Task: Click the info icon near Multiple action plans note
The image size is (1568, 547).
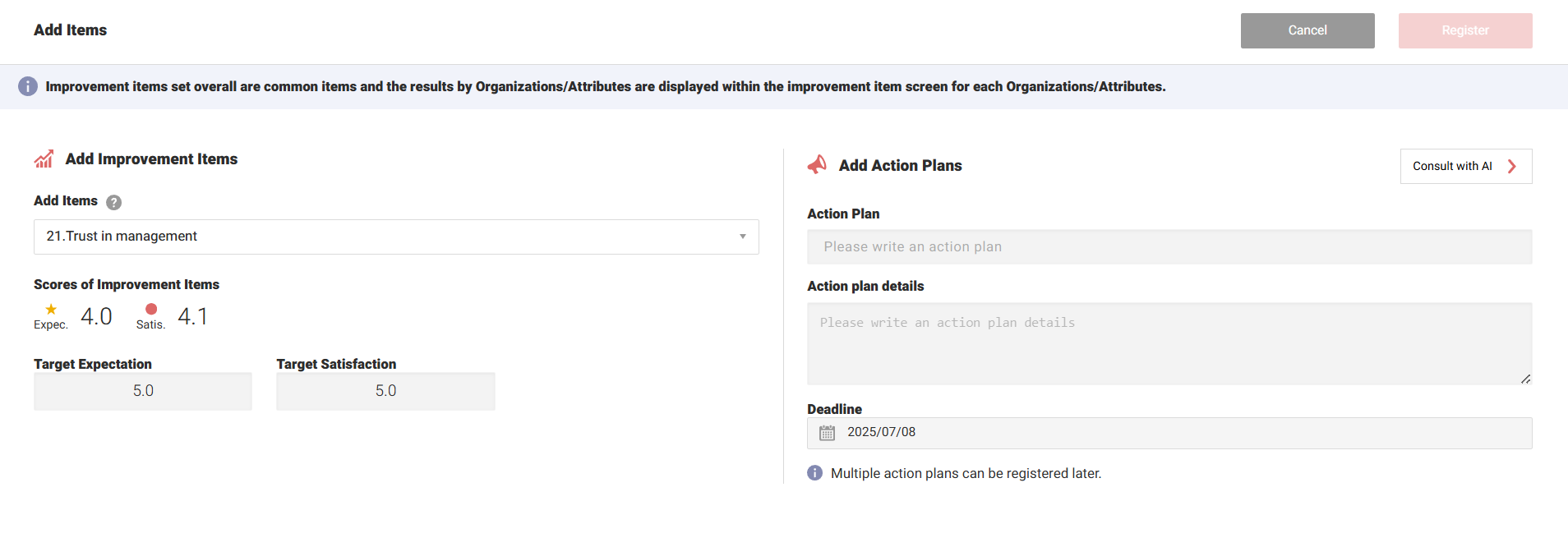Action: click(x=814, y=473)
